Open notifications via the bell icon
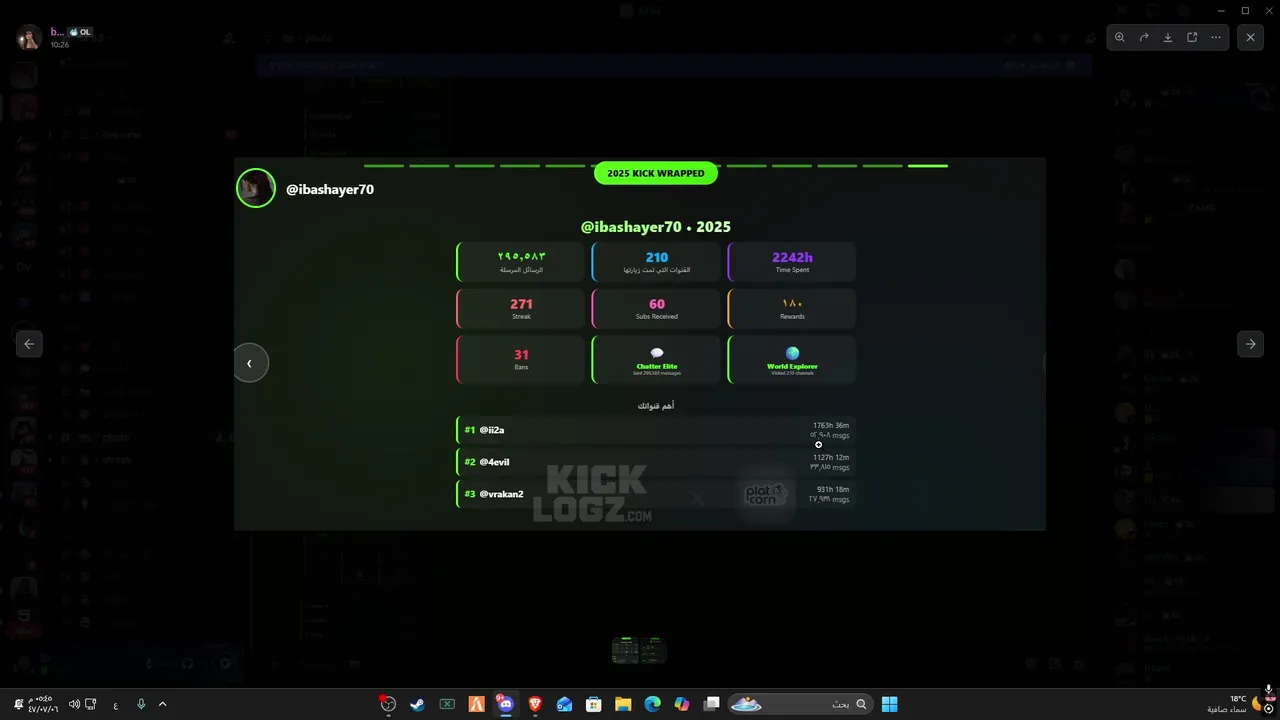This screenshot has height=720, width=1280. [18, 704]
